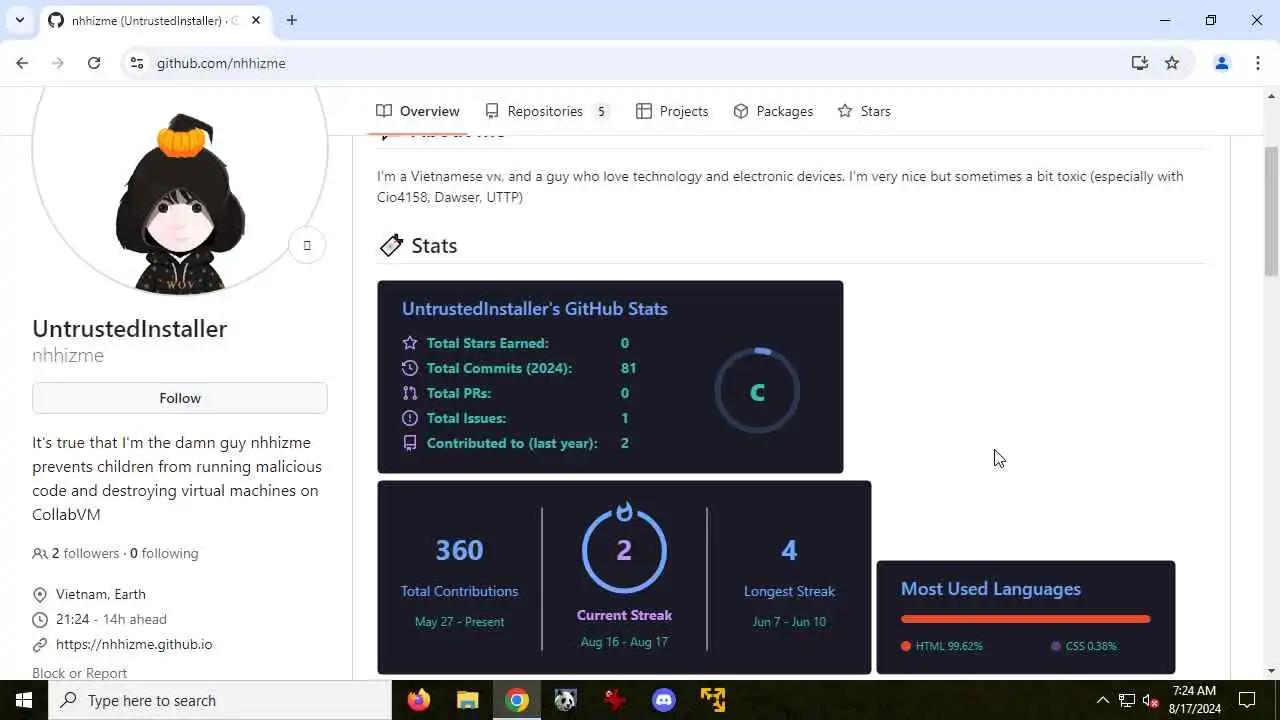Open the Chrome profile icon

tap(1221, 63)
